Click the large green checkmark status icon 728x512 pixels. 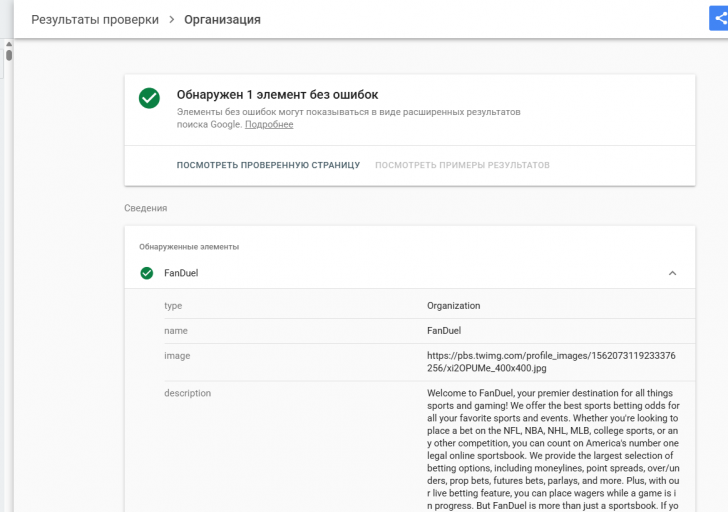pos(149,98)
